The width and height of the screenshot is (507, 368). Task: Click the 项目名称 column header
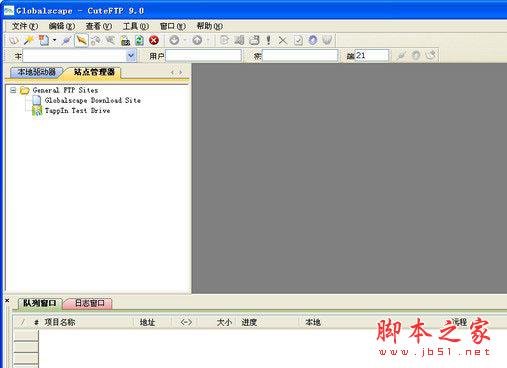click(x=60, y=322)
